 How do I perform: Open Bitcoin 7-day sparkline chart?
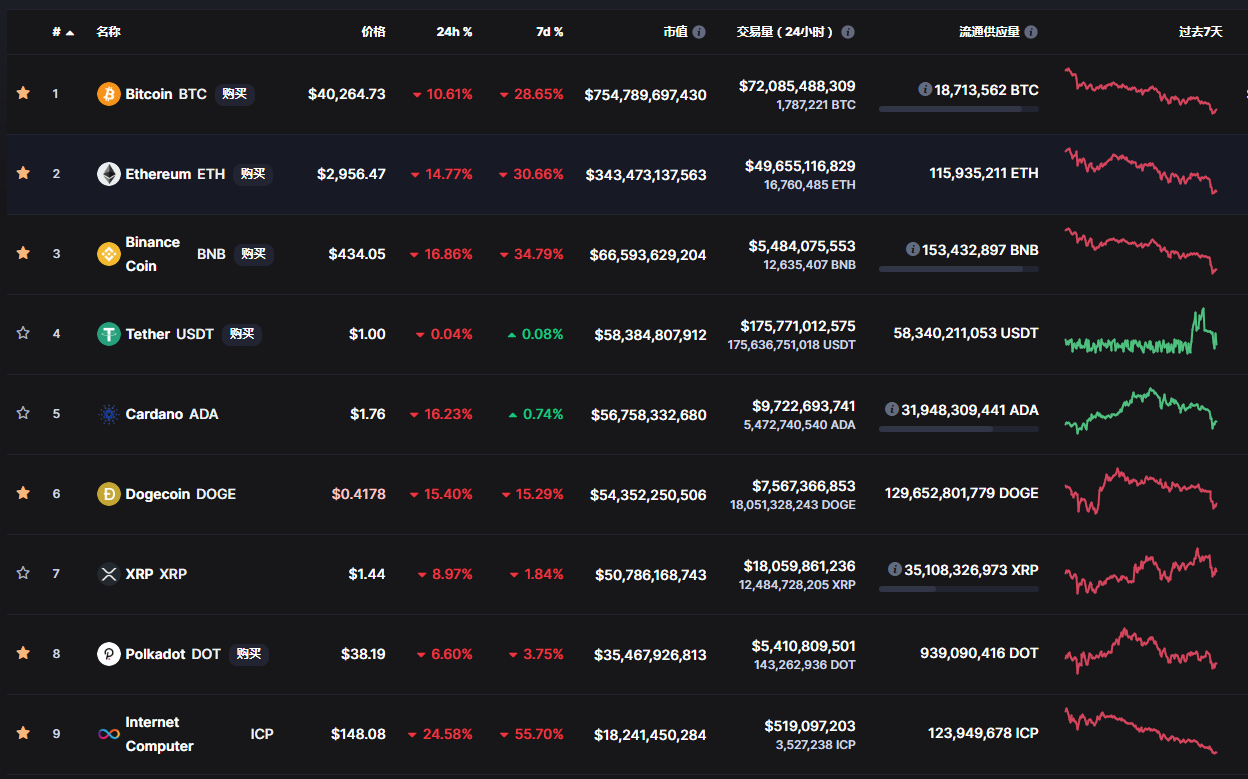click(x=1141, y=91)
